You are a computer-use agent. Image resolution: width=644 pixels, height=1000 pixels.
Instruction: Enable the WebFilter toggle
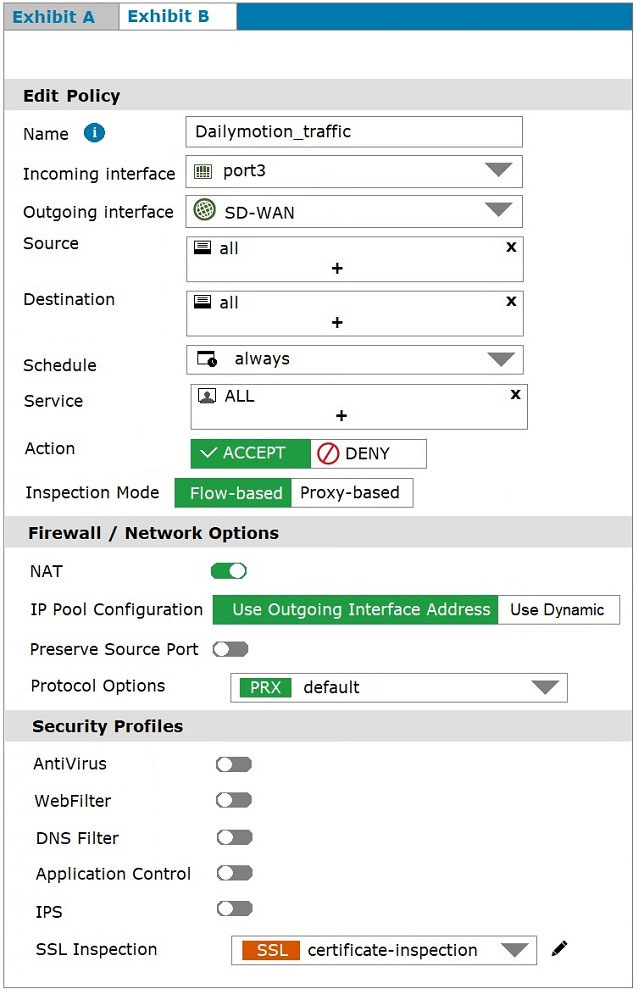[234, 800]
